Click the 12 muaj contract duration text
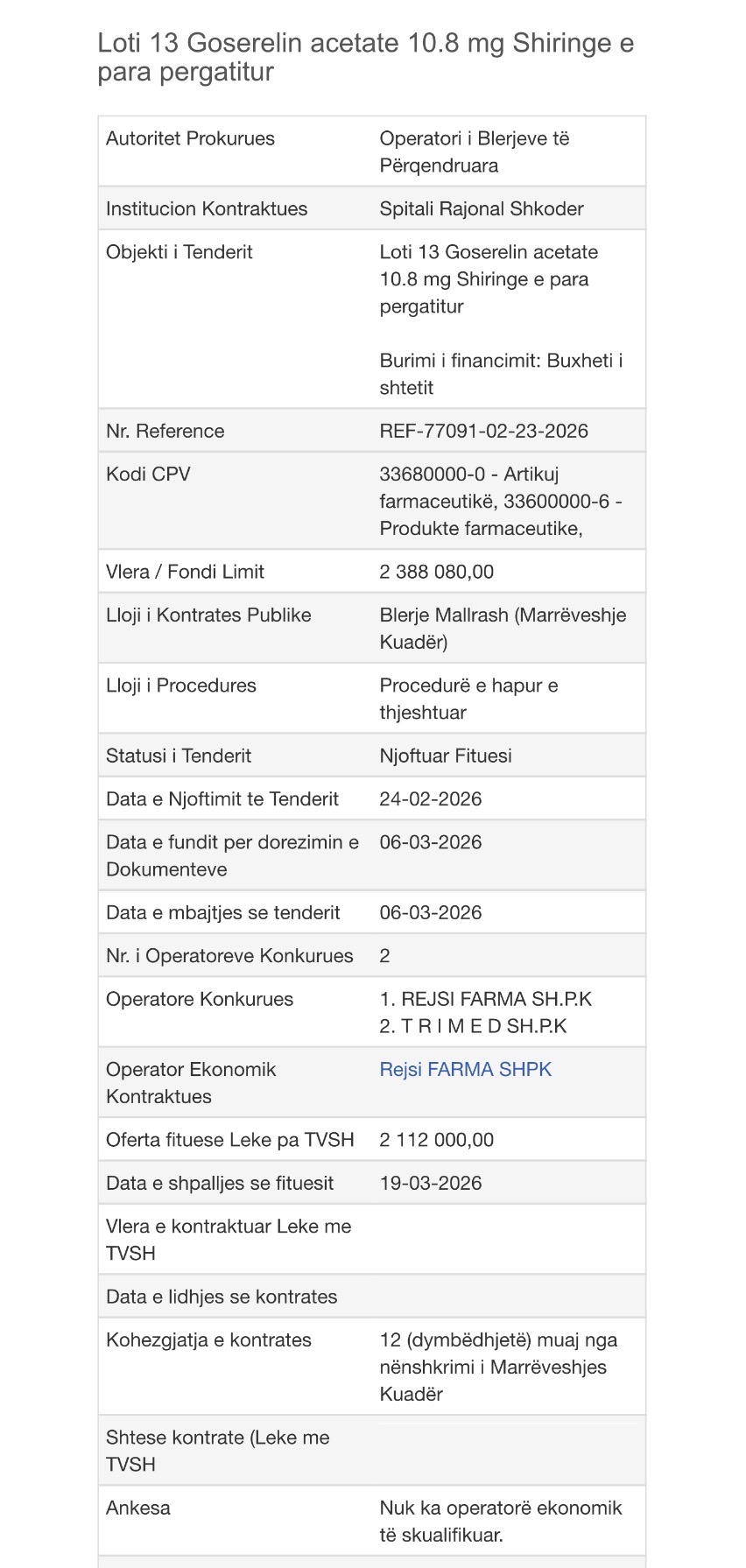This screenshot has height=1568, width=746. [x=497, y=1367]
